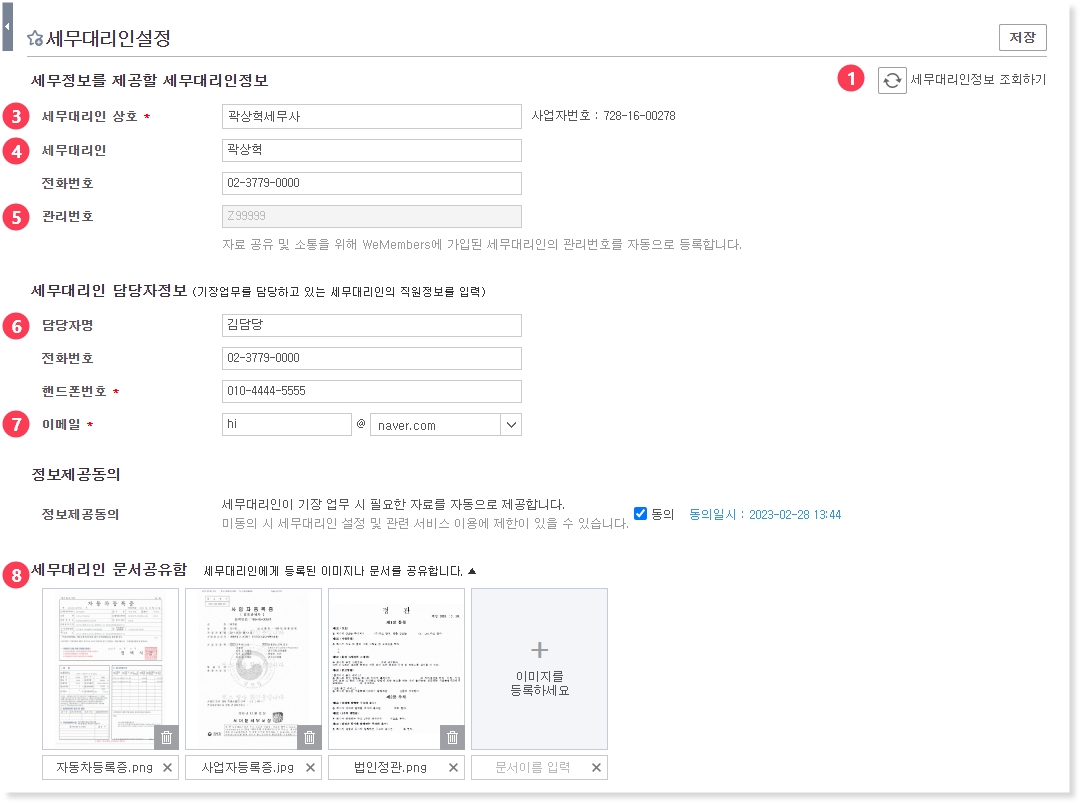
Task: Click the 세무대리인 상호 input field
Action: coord(371,116)
